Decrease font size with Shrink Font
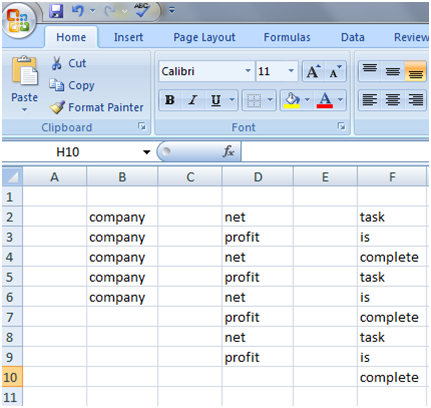431x408 pixels. (x=336, y=71)
